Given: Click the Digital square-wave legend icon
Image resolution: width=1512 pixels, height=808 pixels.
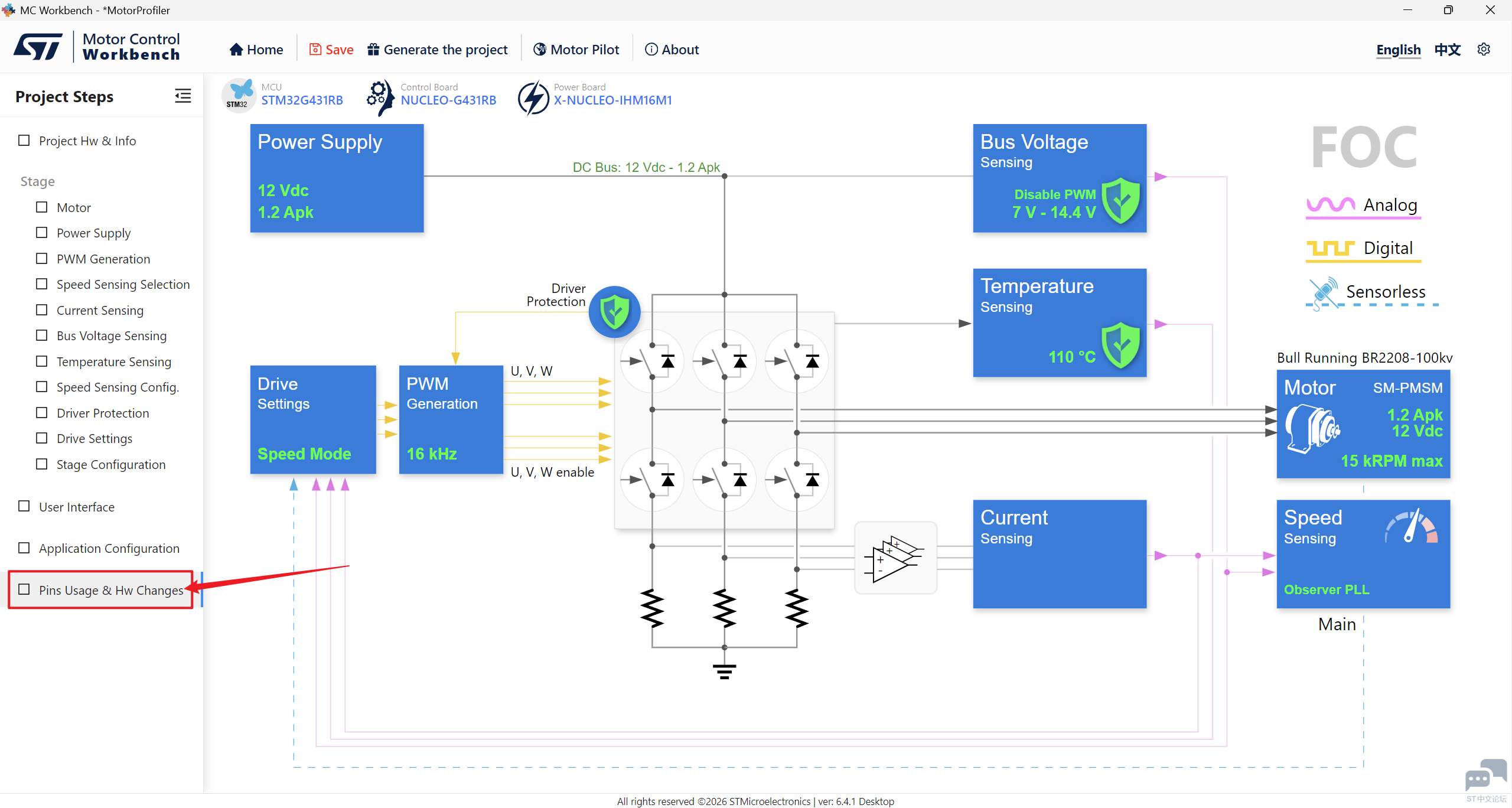Looking at the screenshot, I should coord(1331,248).
